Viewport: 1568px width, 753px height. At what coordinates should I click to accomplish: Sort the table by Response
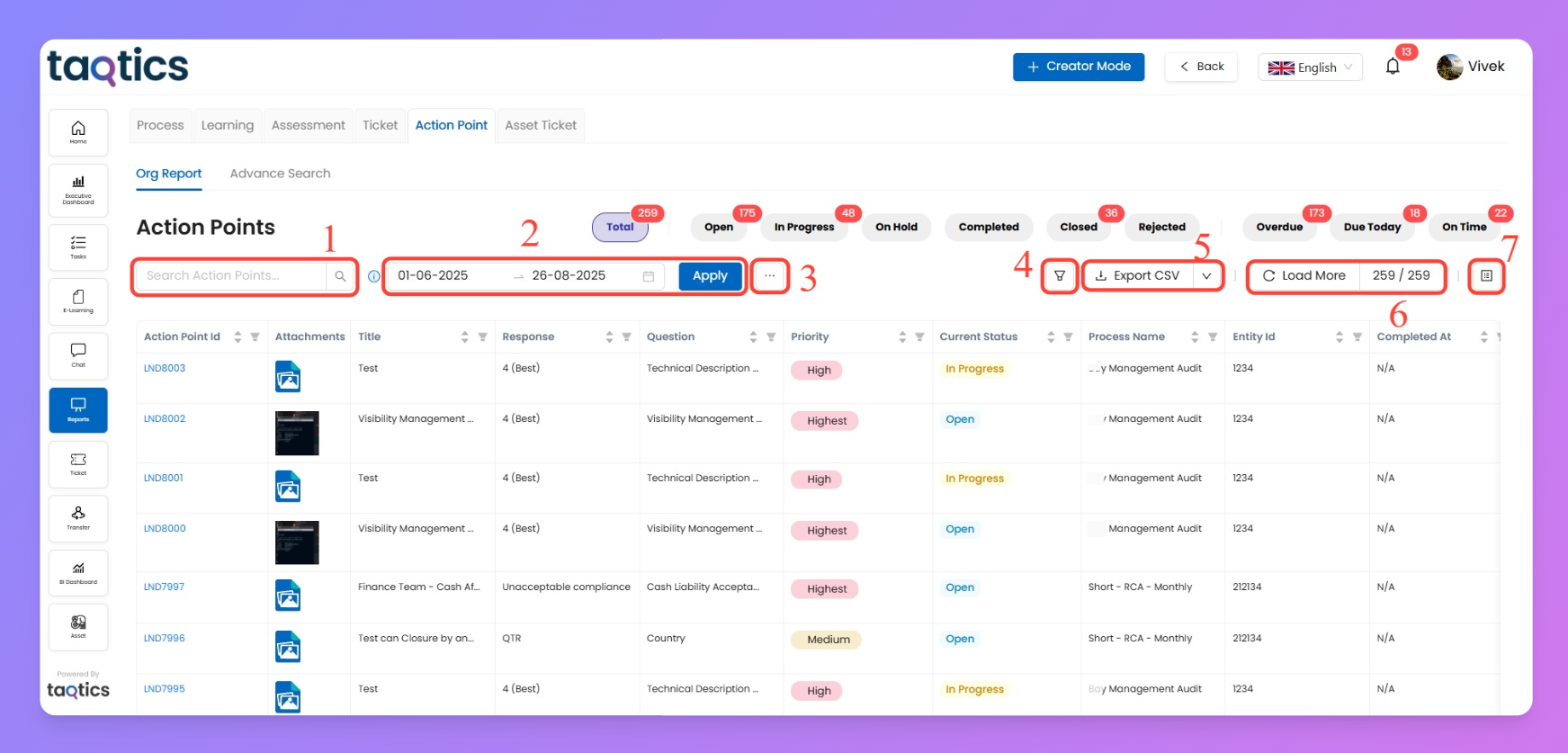click(x=609, y=337)
